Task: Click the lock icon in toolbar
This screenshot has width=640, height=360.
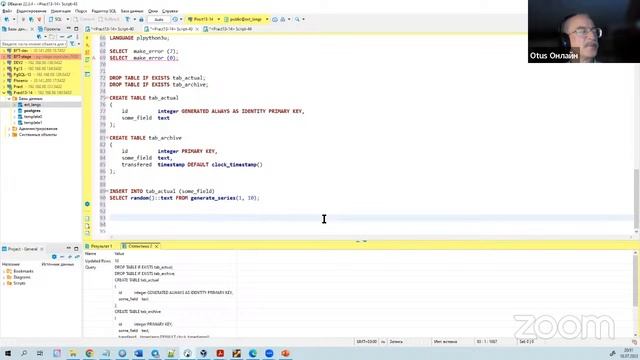Action: pyautogui.click(x=141, y=19)
